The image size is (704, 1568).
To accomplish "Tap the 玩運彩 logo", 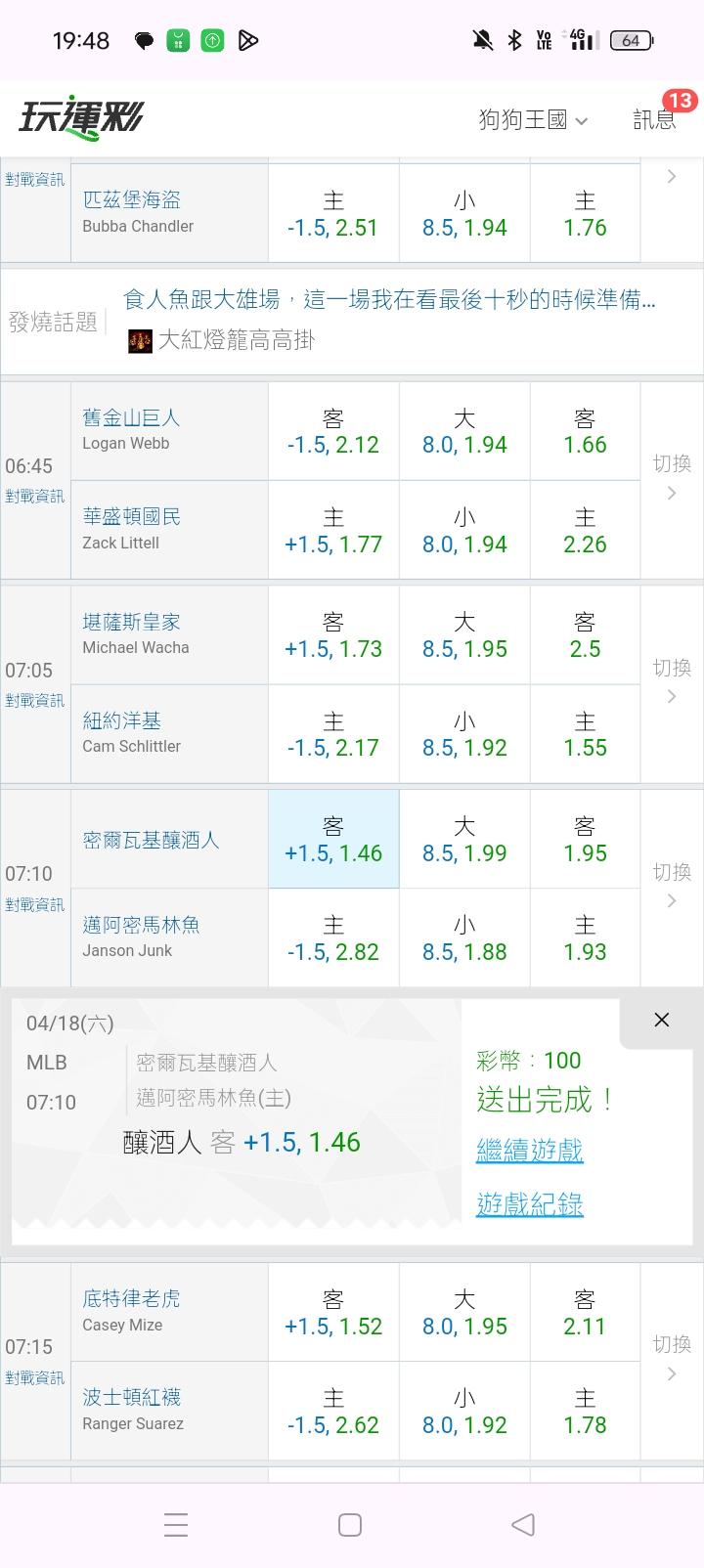I will click(82, 118).
